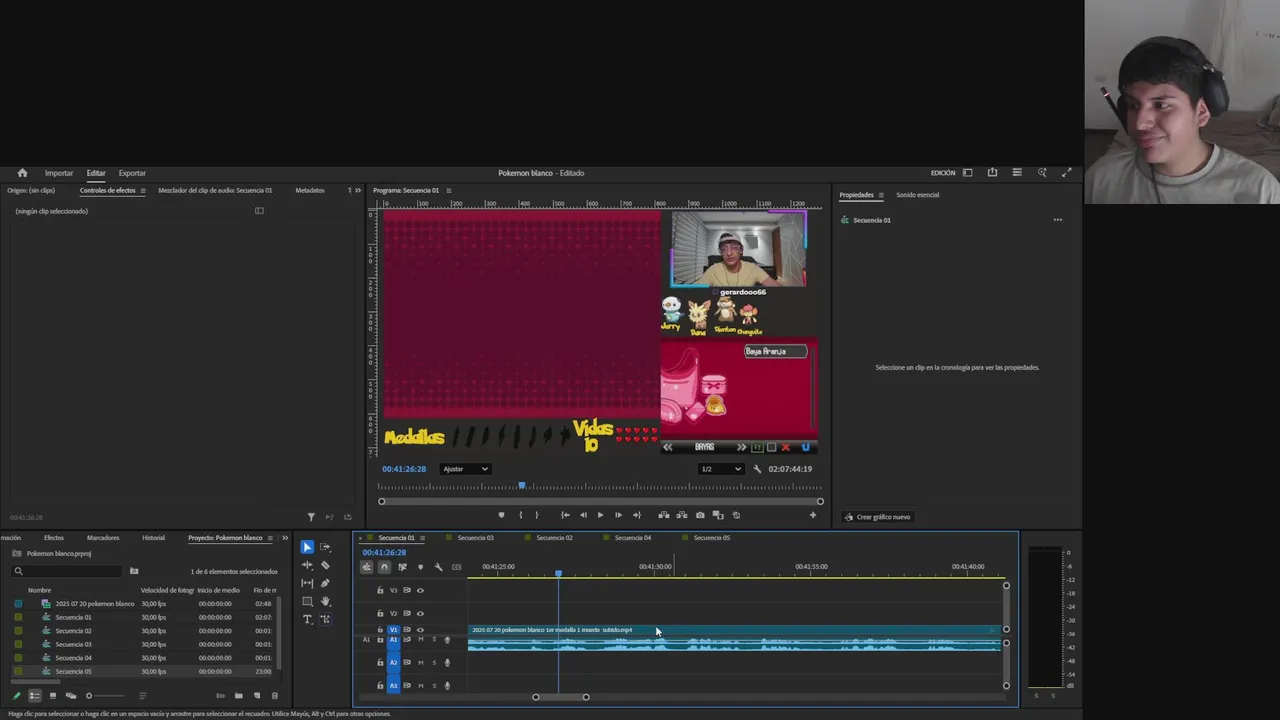This screenshot has width=1280, height=720.
Task: Open the button editor plus icon
Action: pos(812,515)
